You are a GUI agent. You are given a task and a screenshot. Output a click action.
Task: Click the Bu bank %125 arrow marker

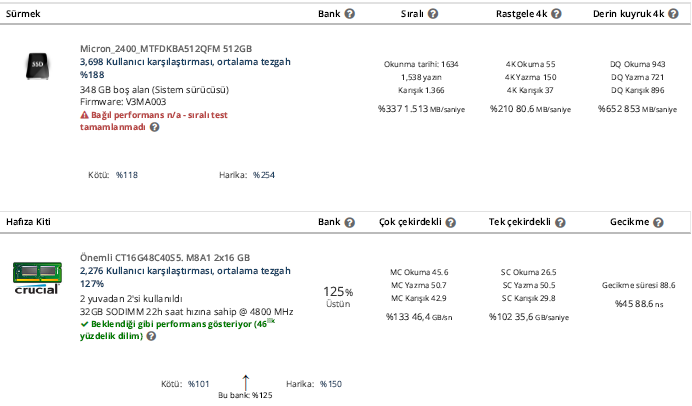point(246,381)
